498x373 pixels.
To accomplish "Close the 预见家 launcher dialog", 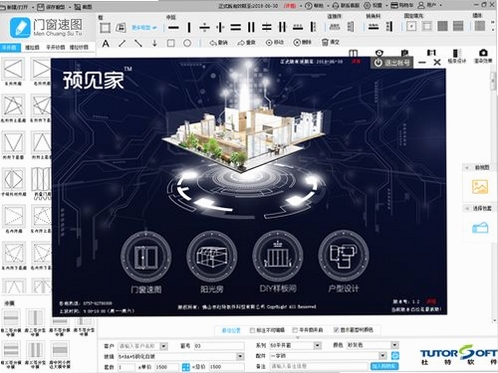I will click(x=437, y=62).
